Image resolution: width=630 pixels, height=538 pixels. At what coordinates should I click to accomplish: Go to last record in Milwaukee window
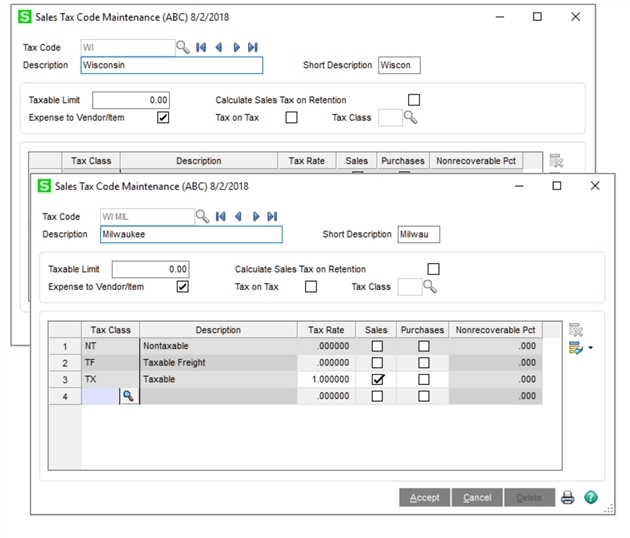(272, 216)
